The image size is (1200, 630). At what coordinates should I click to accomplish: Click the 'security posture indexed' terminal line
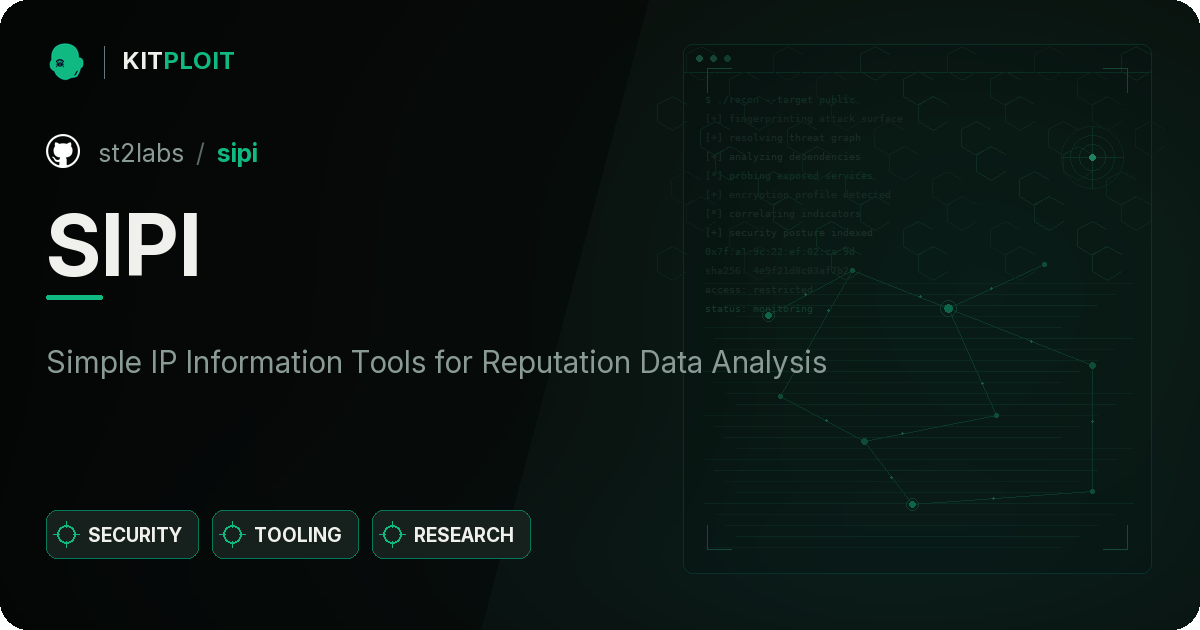tap(788, 233)
